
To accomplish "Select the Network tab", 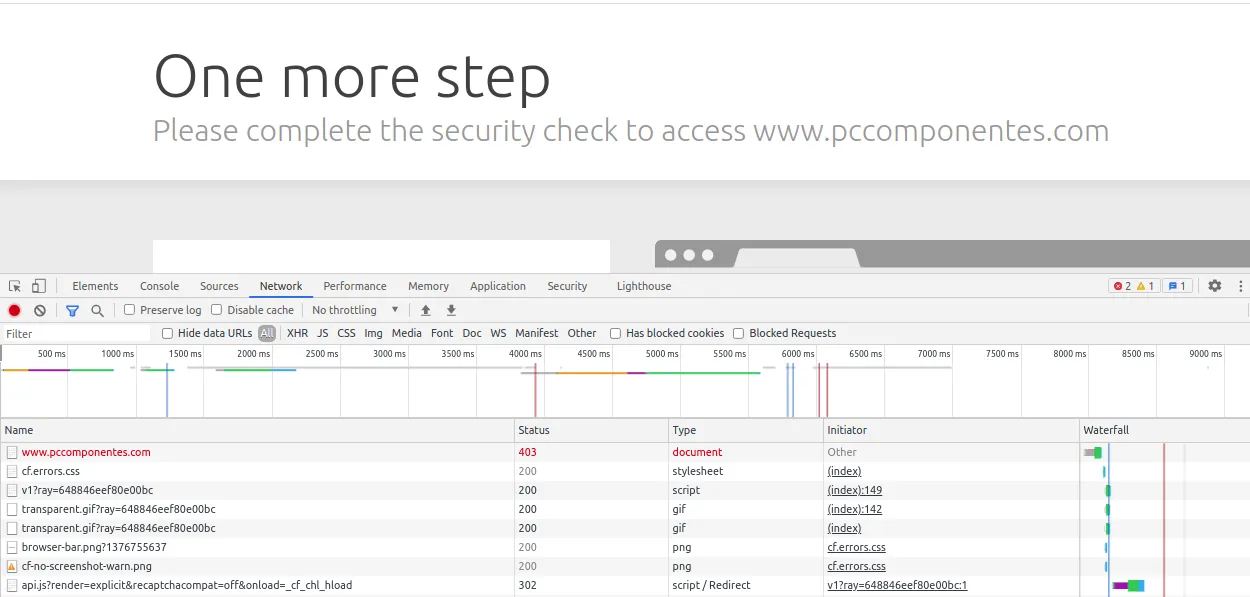I will pos(281,286).
